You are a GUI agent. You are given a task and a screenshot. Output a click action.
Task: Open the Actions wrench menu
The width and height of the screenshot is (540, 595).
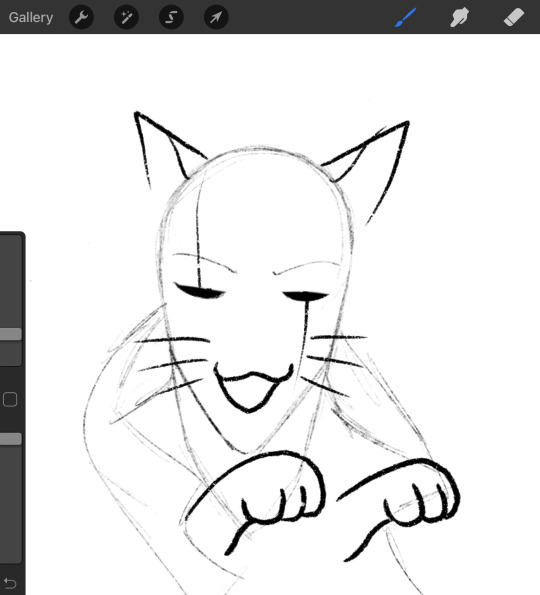click(81, 17)
